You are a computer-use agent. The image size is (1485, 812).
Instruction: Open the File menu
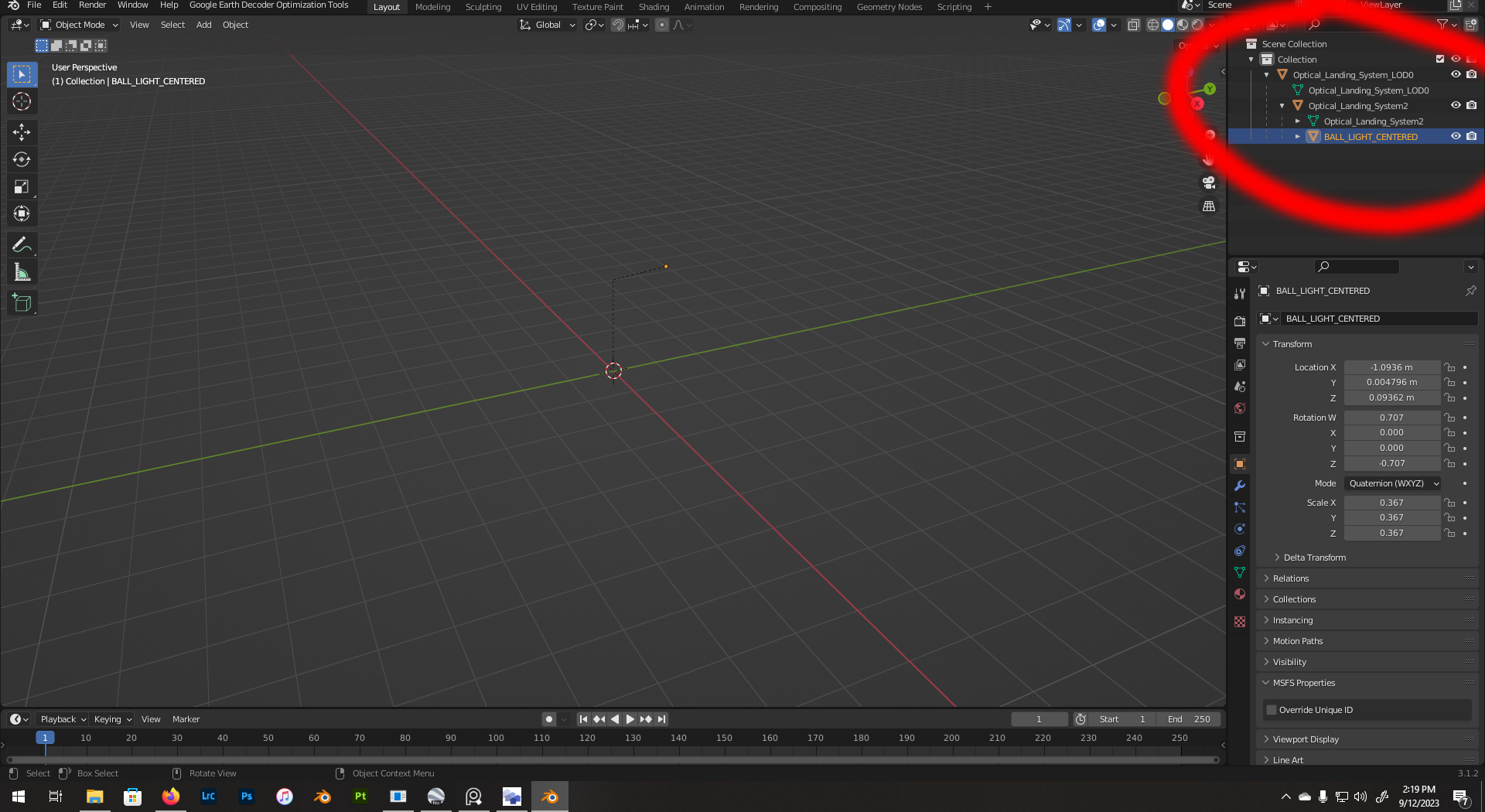click(x=34, y=5)
